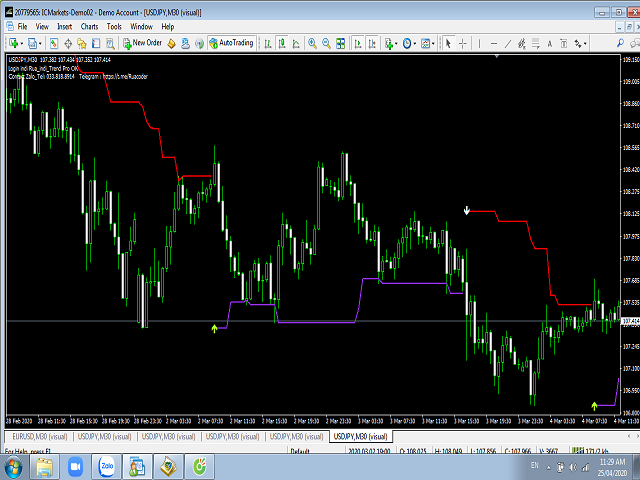Image resolution: width=640 pixels, height=480 pixels.
Task: Open the Market Watch window icon
Action: point(54,43)
